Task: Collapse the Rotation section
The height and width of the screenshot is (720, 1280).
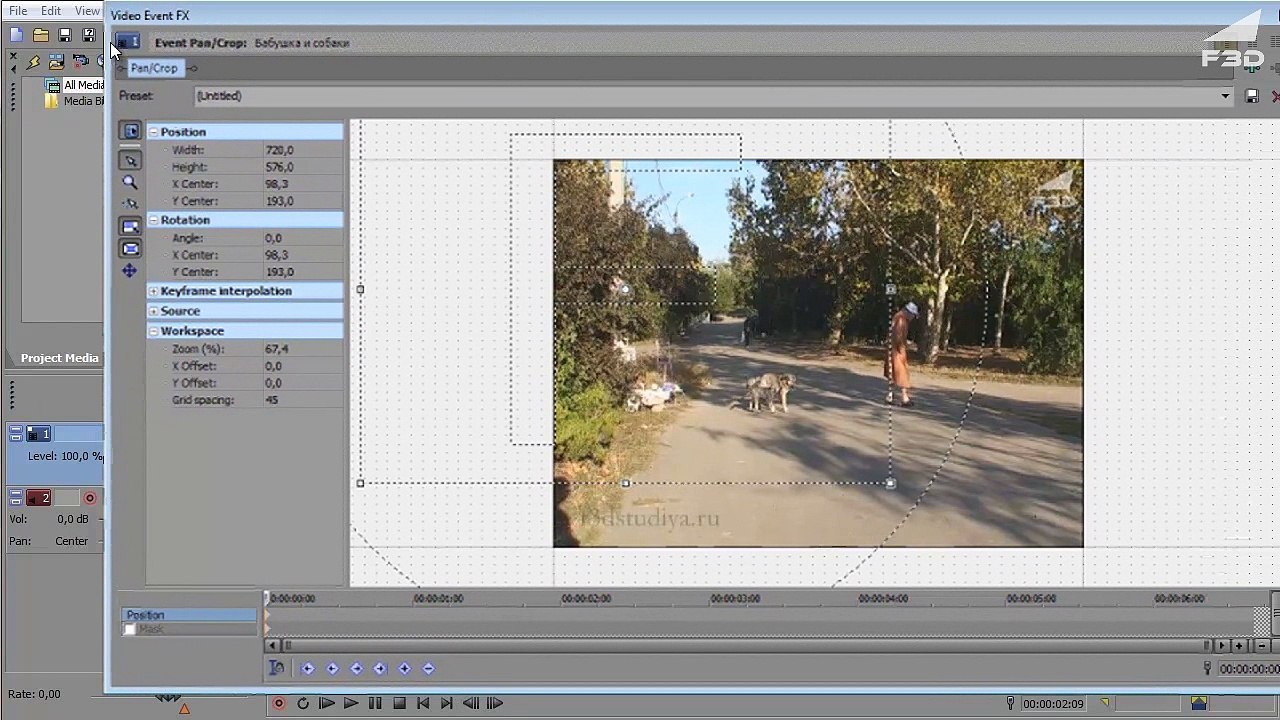Action: pos(154,220)
